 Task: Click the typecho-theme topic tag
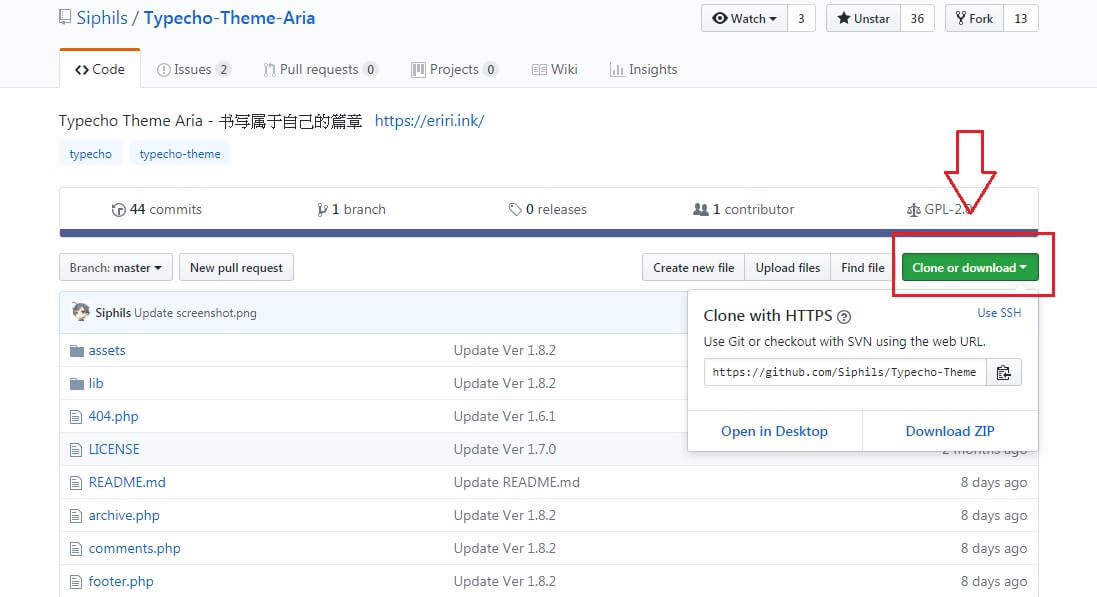tap(180, 154)
